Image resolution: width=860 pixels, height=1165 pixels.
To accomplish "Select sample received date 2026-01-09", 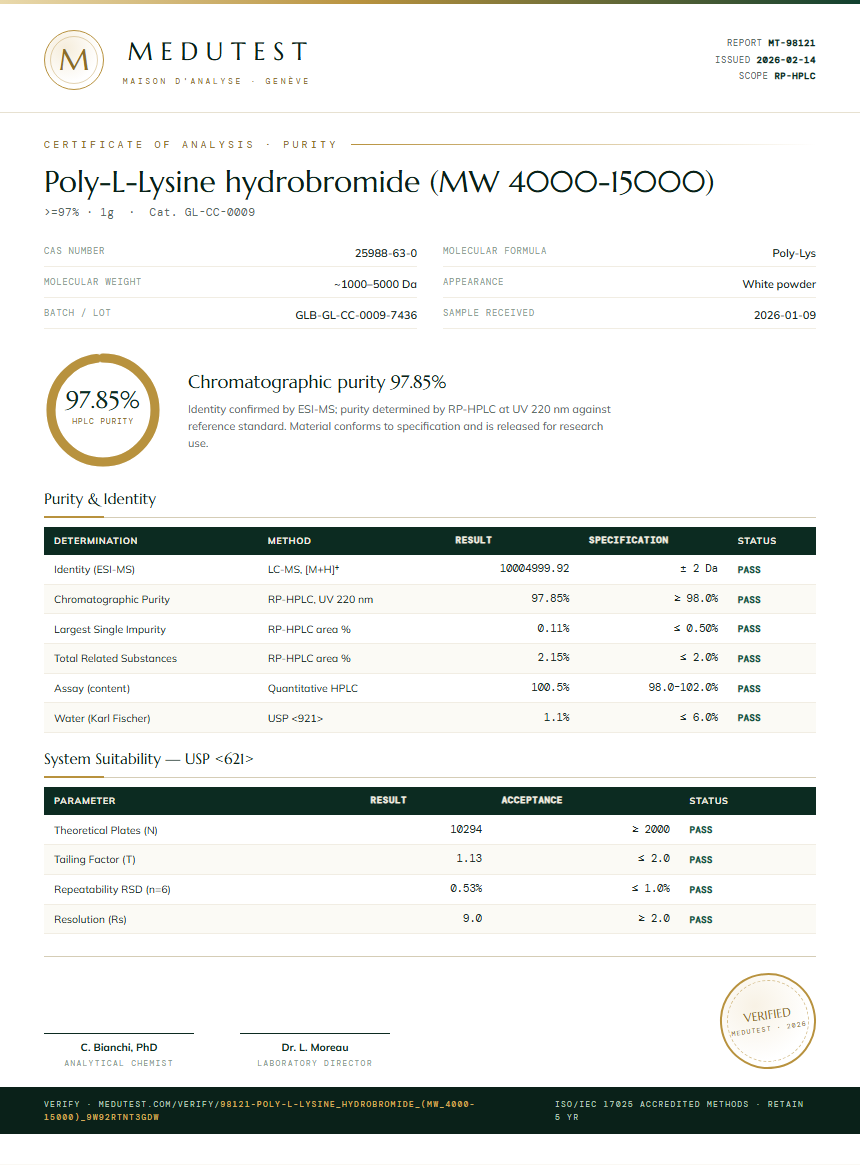I will [785, 315].
